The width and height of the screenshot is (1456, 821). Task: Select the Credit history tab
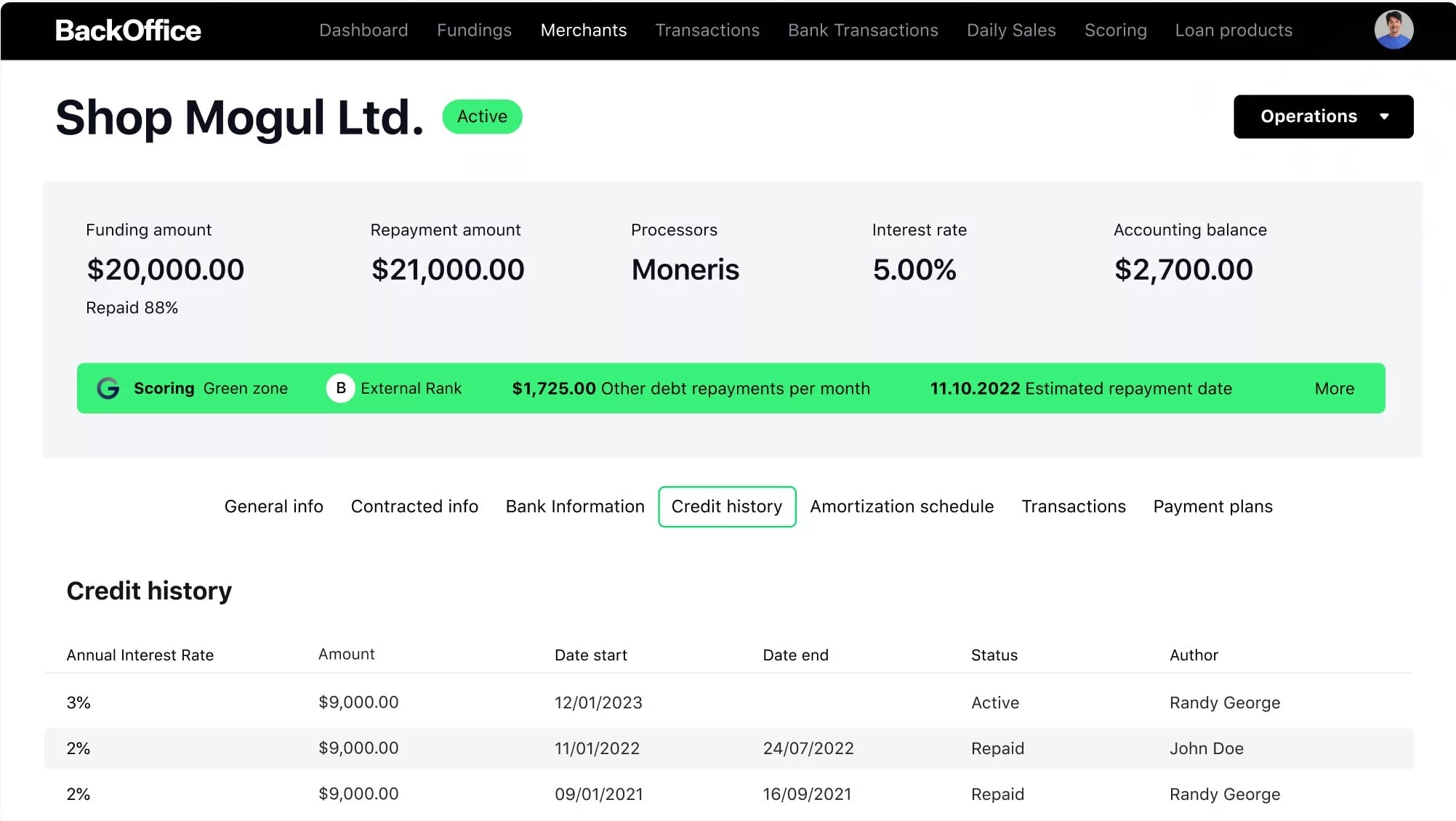pyautogui.click(x=727, y=506)
